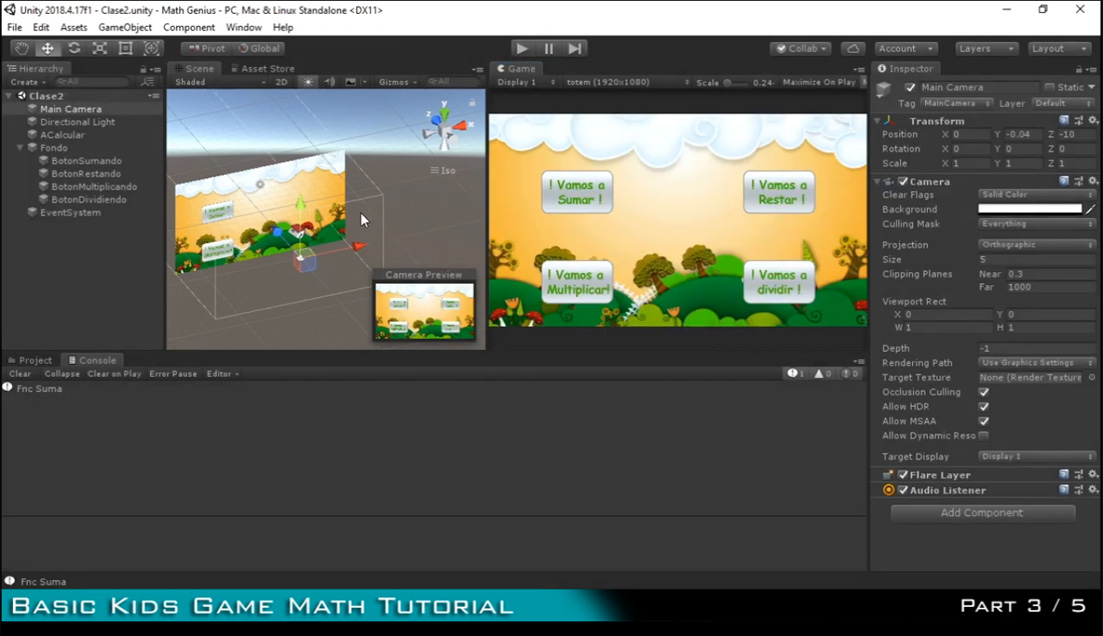Collapse the Fondo hierarchy item

point(20,148)
